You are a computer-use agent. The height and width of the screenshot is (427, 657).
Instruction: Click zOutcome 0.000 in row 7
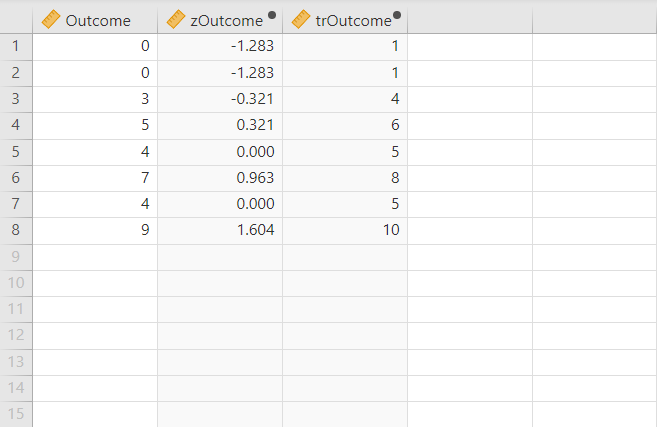pos(255,204)
